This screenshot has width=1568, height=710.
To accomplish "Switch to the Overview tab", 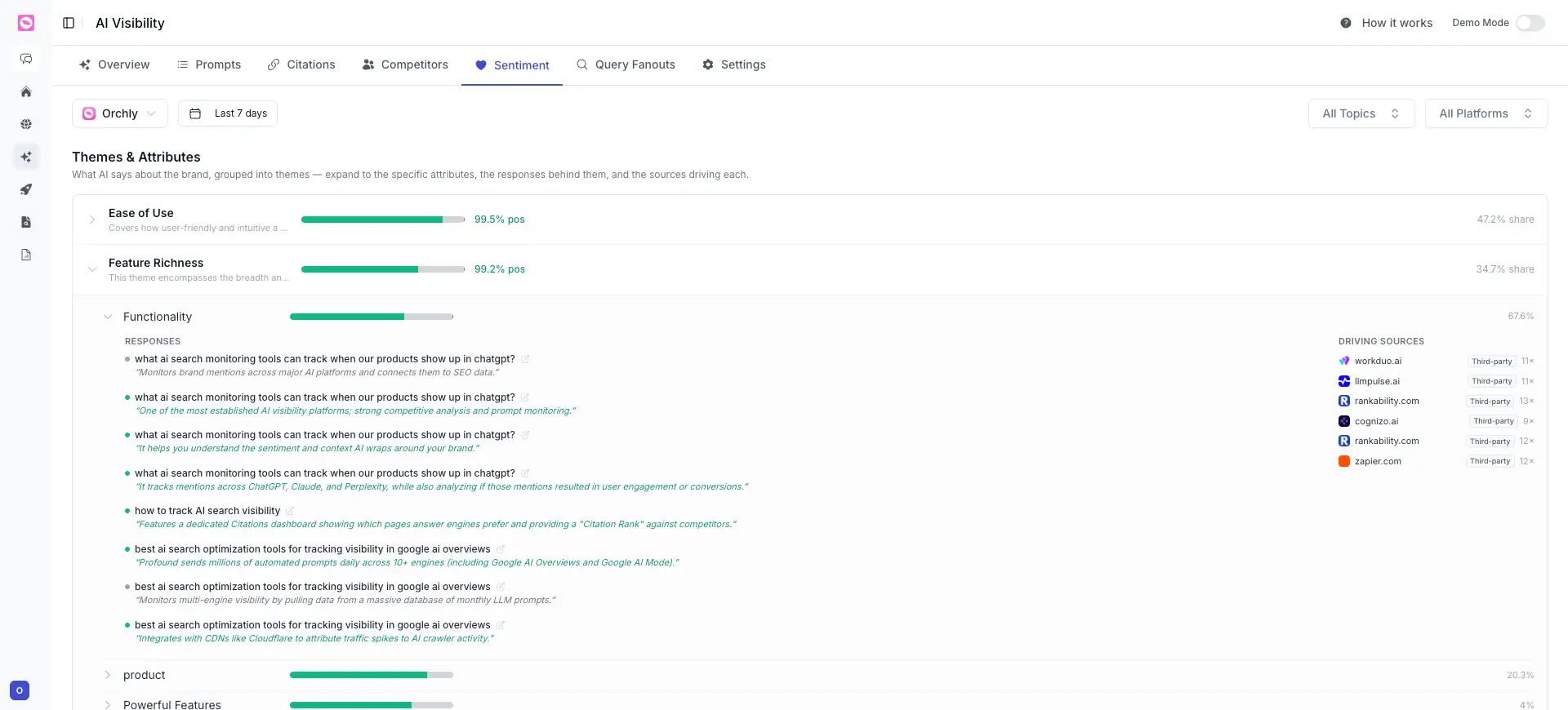I will tap(114, 64).
